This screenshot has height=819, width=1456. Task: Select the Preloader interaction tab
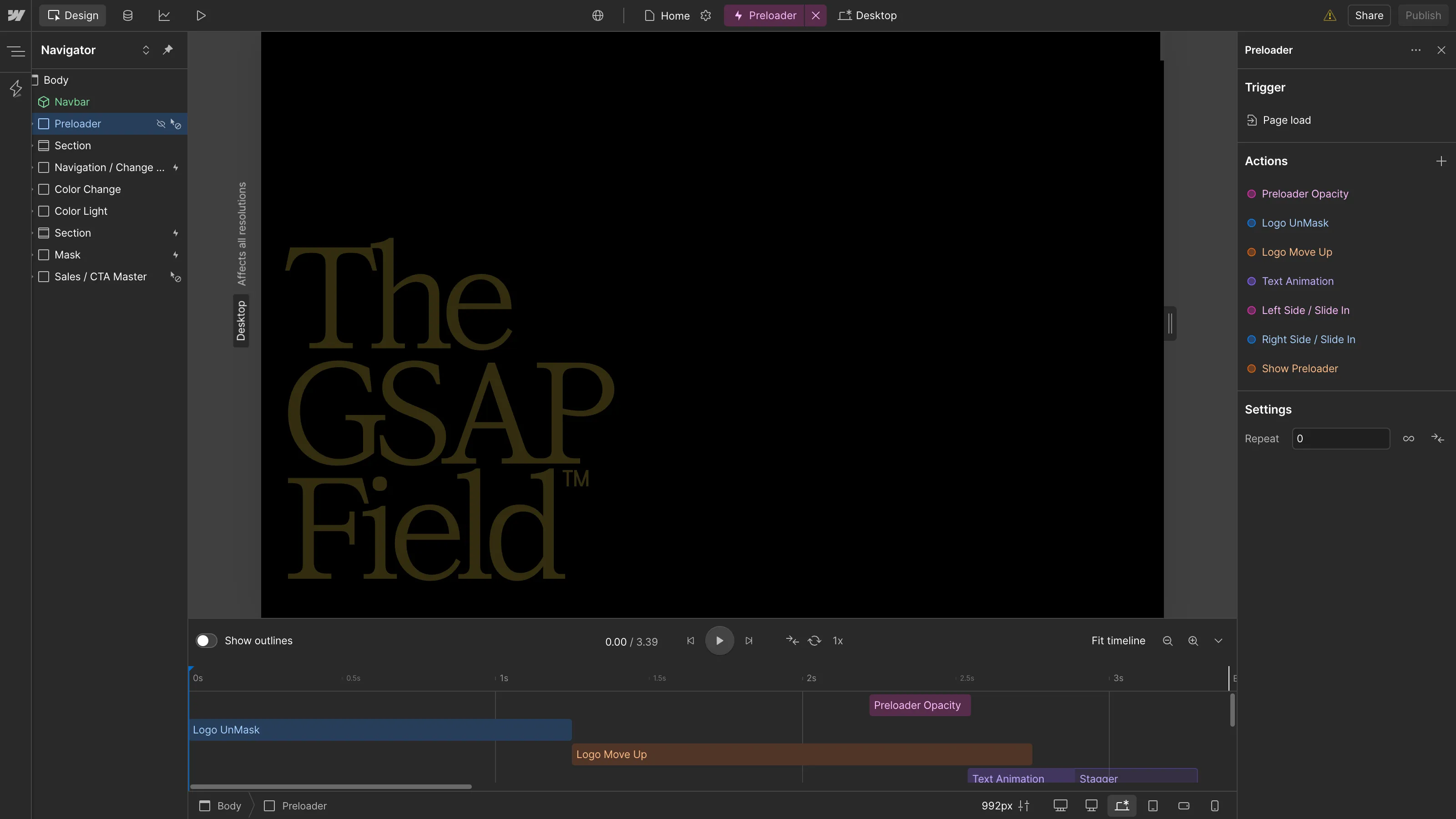pos(765,15)
